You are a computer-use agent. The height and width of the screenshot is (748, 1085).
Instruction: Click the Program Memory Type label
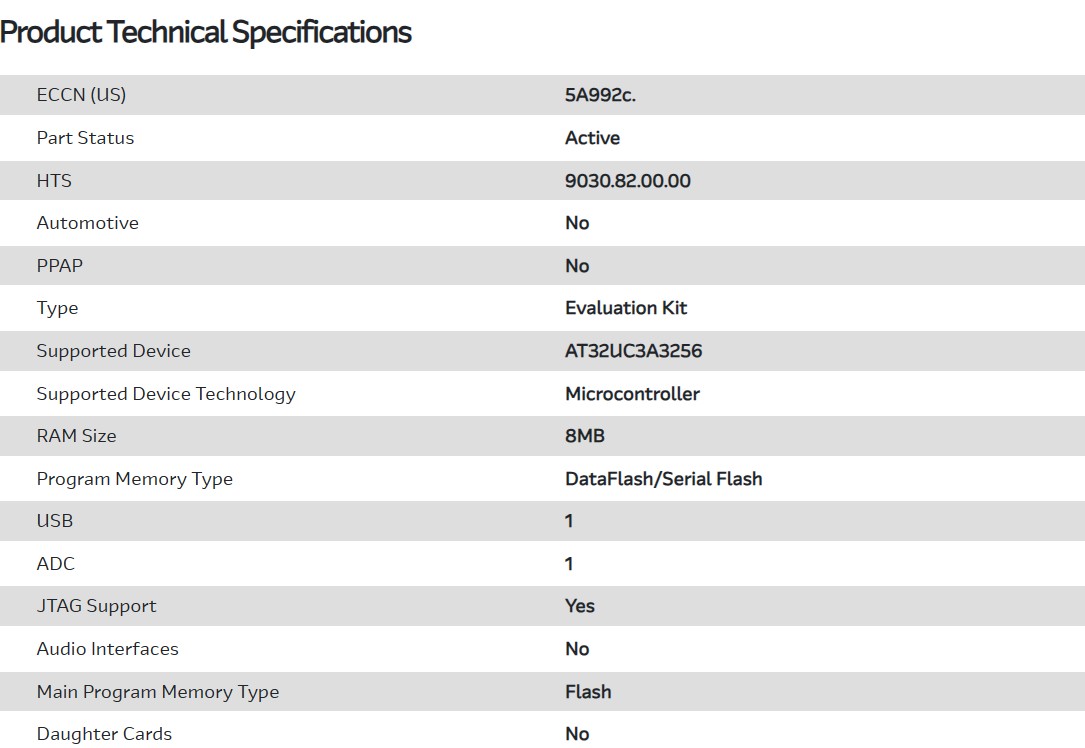pyautogui.click(x=134, y=479)
